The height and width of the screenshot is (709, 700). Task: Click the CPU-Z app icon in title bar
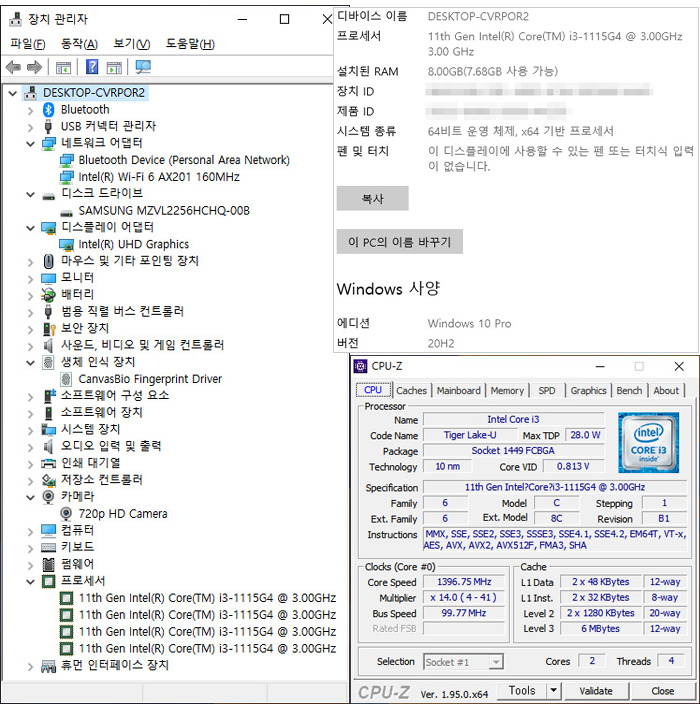(360, 366)
